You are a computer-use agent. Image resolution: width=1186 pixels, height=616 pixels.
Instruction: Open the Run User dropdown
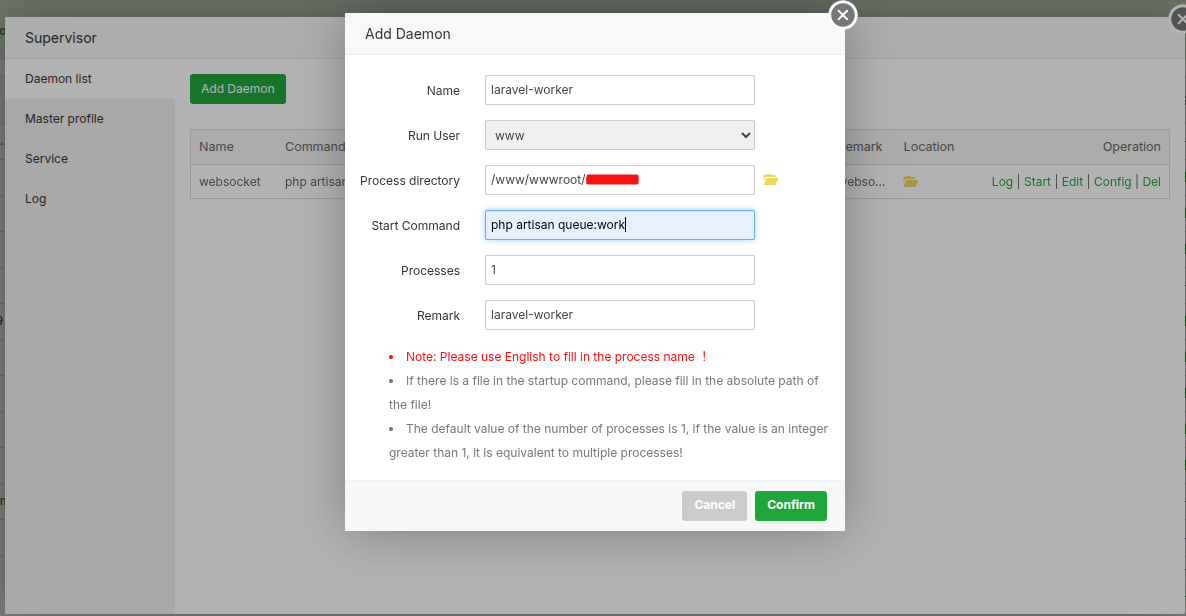pyautogui.click(x=619, y=134)
